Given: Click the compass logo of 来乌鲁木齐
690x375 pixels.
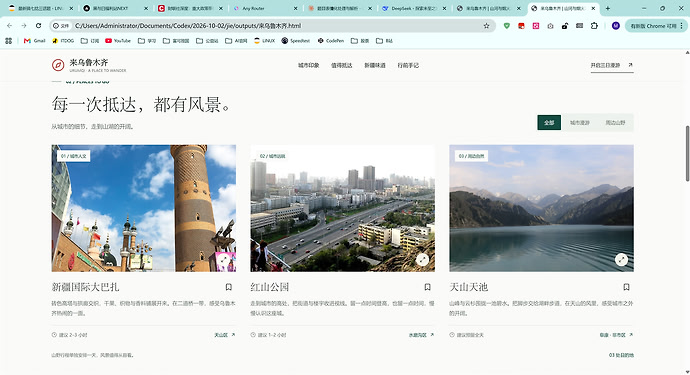Looking at the screenshot, I should point(58,65).
